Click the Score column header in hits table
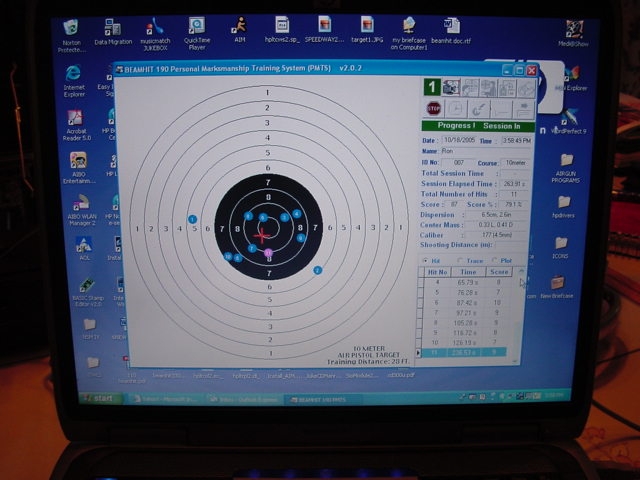The width and height of the screenshot is (640, 480). (499, 272)
